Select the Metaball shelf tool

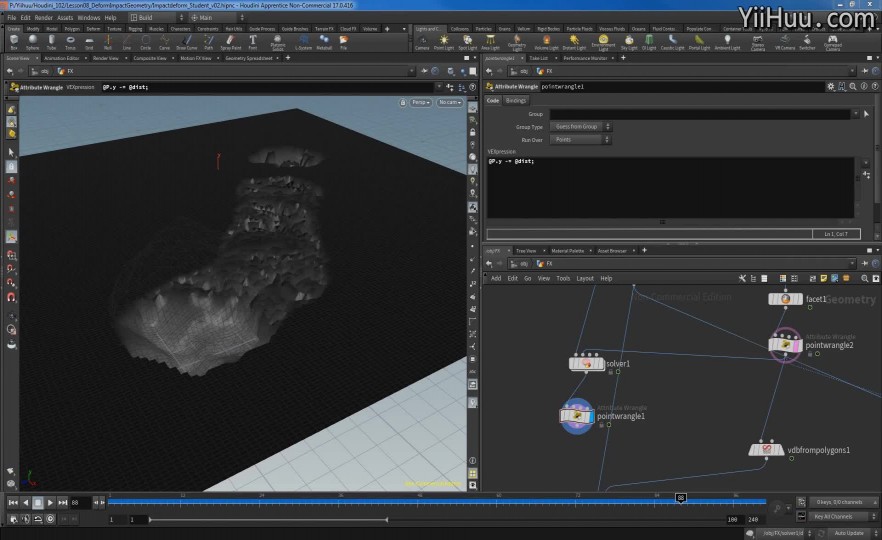324,42
